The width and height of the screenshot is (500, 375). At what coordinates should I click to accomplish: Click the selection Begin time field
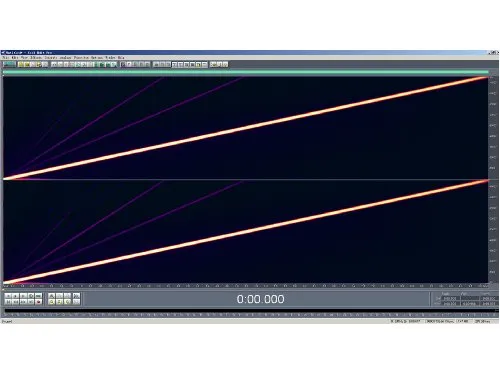(451, 298)
